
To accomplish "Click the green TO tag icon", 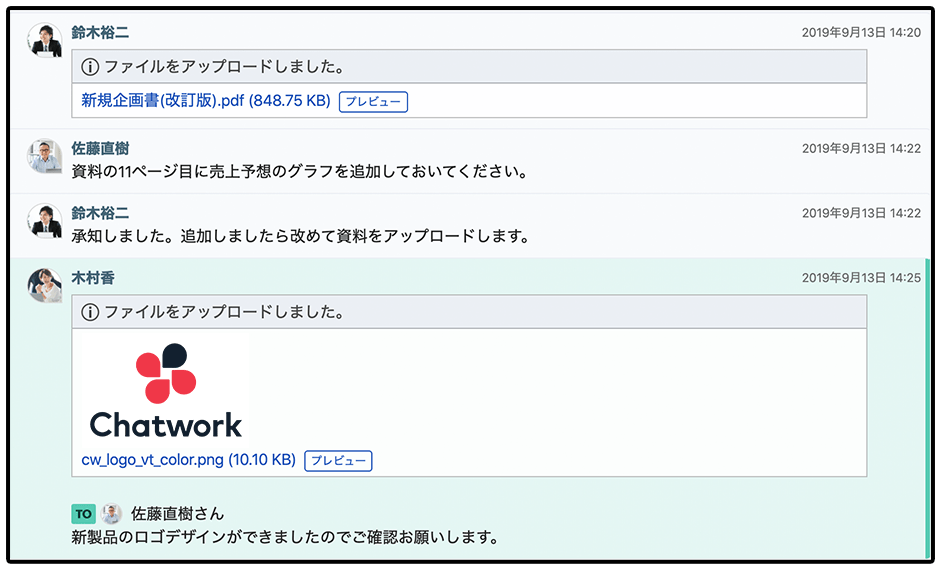I will (x=83, y=514).
